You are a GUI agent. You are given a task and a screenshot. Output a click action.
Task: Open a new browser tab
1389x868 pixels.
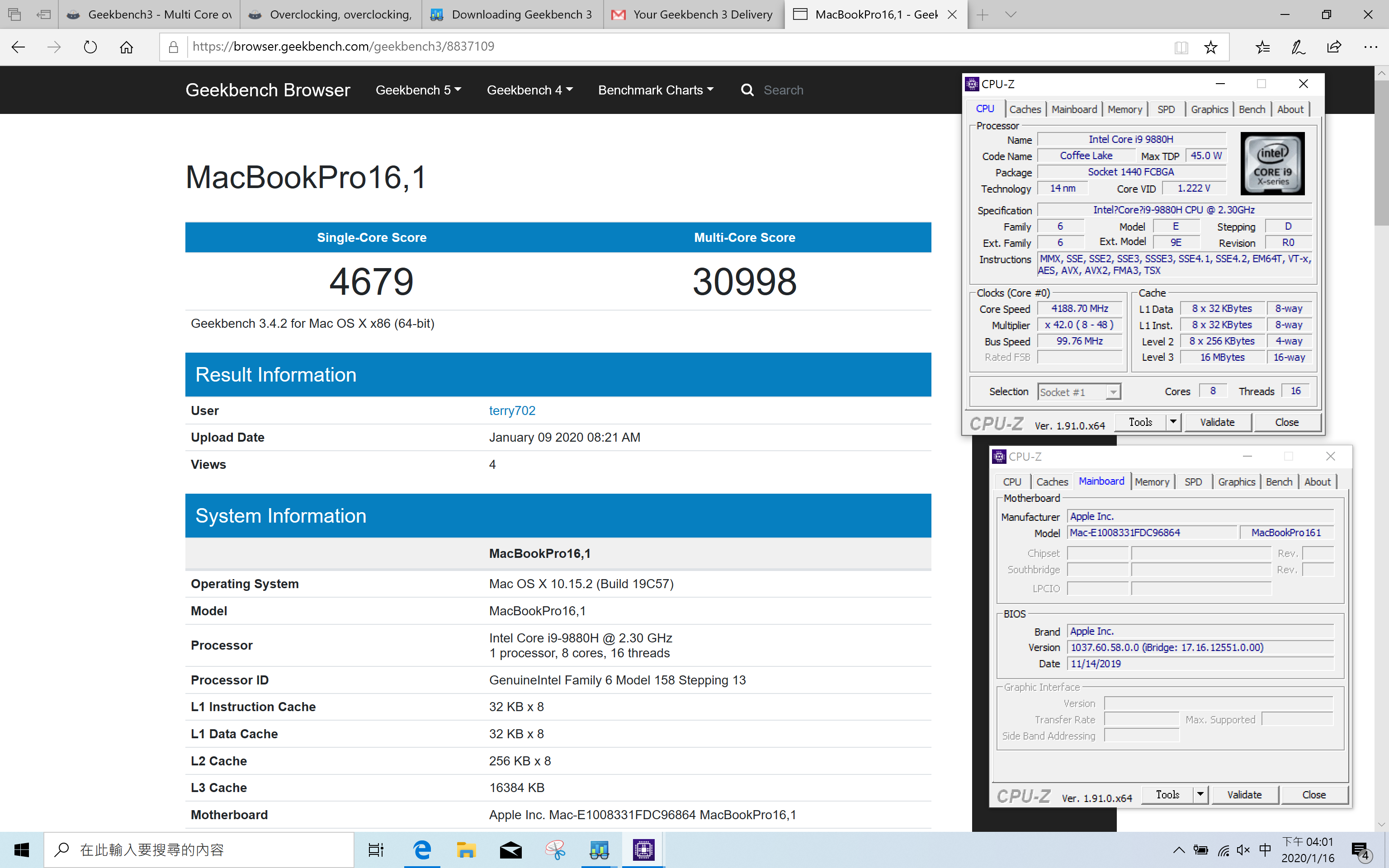click(x=982, y=15)
